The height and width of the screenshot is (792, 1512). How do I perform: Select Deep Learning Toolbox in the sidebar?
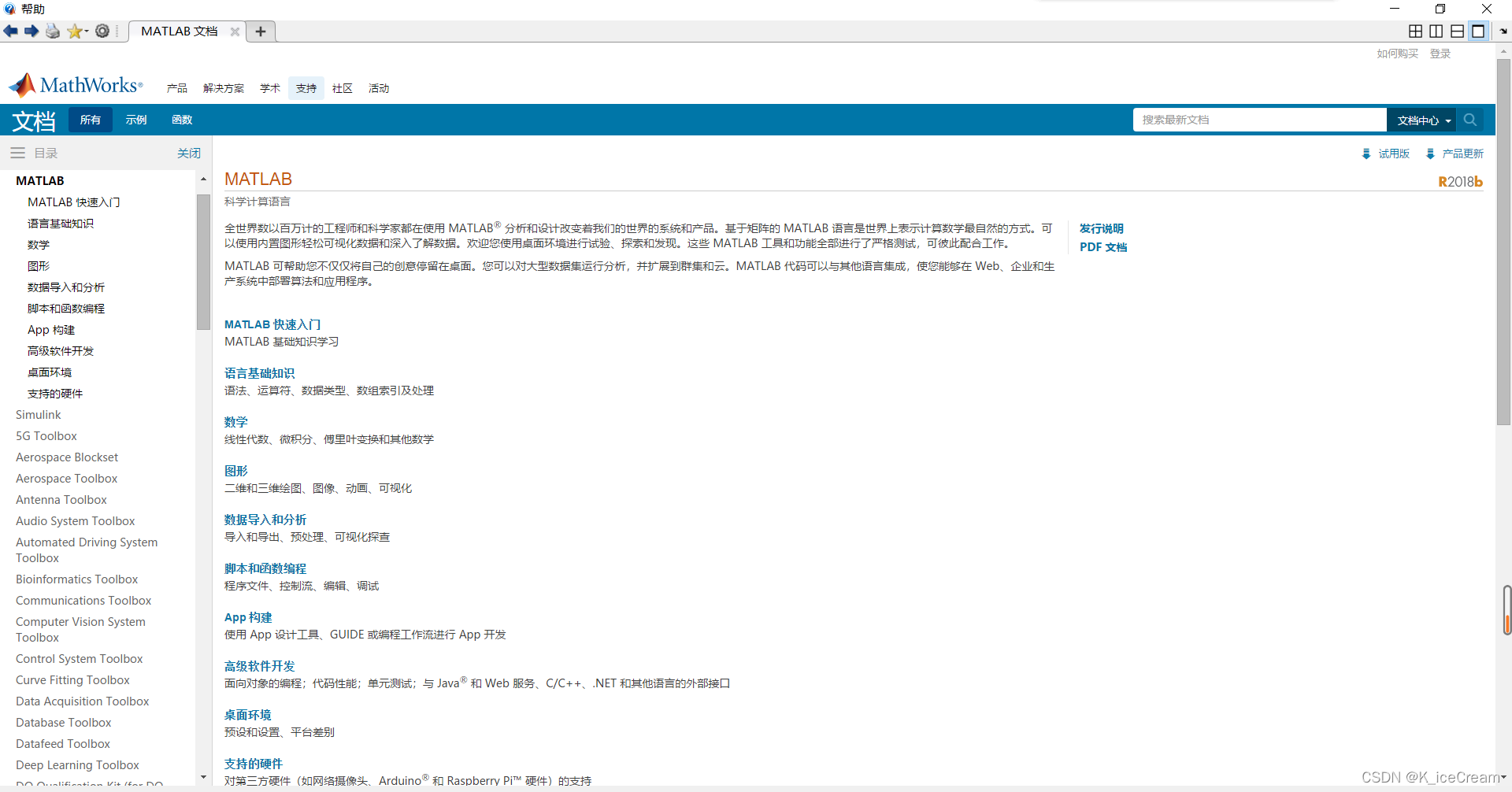[77, 765]
